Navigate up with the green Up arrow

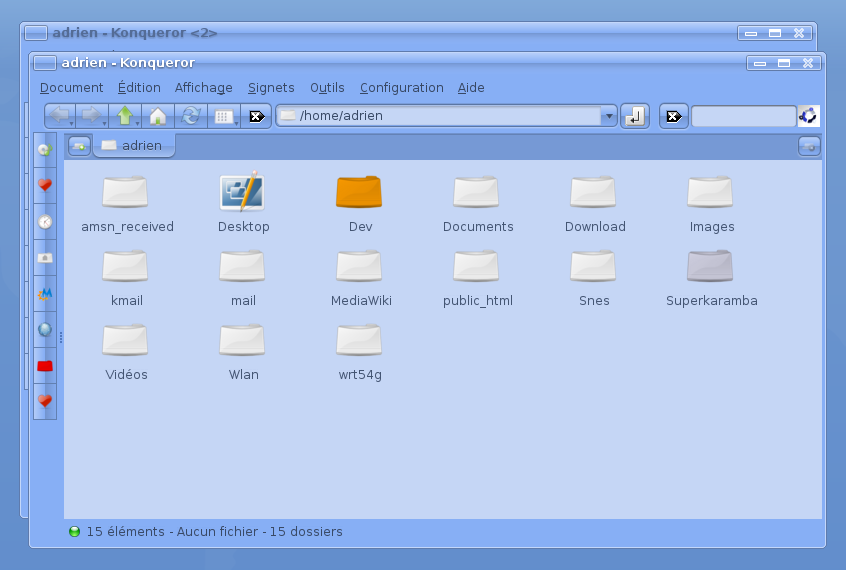click(124, 116)
